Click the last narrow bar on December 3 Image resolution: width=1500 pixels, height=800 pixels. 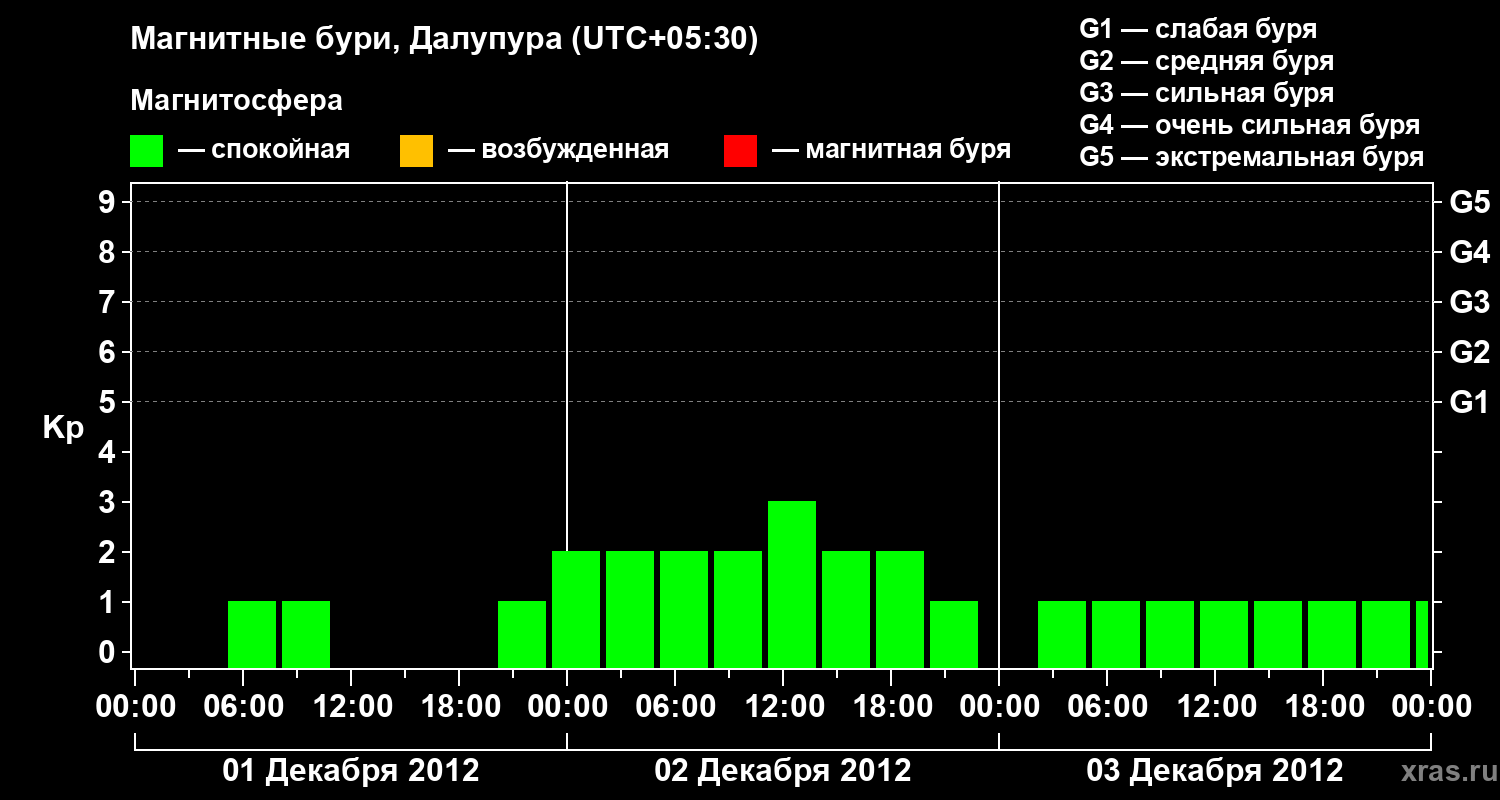(x=1422, y=634)
